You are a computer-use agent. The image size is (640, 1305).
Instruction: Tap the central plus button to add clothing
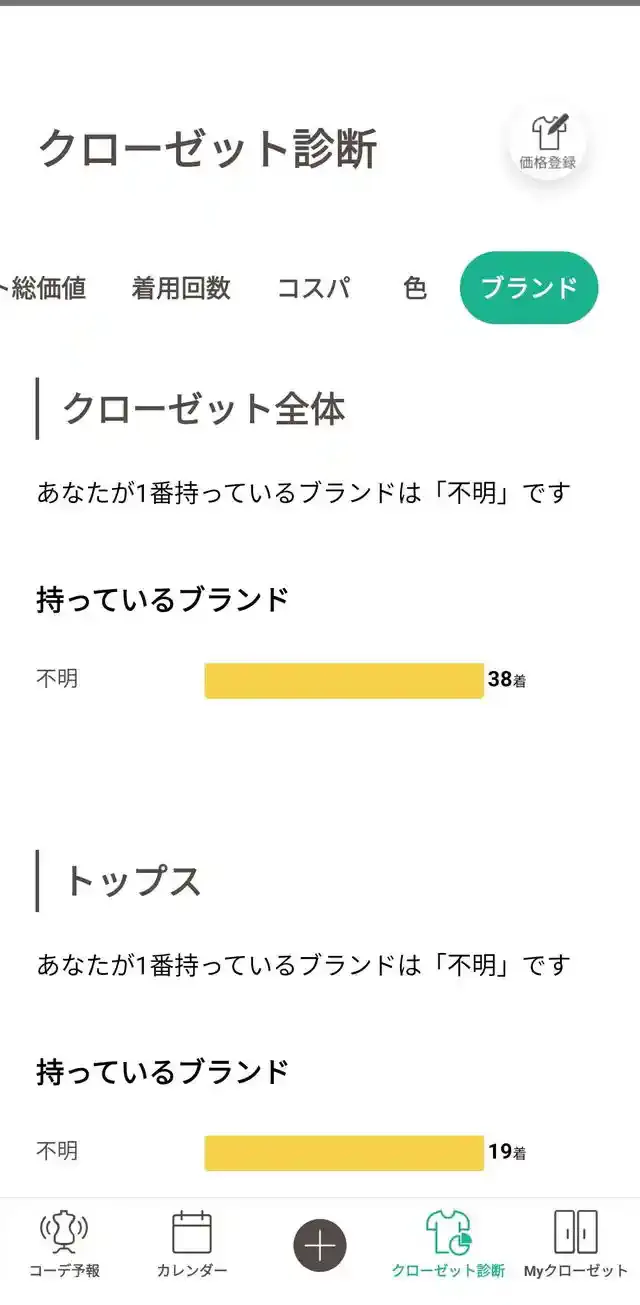(318, 1243)
